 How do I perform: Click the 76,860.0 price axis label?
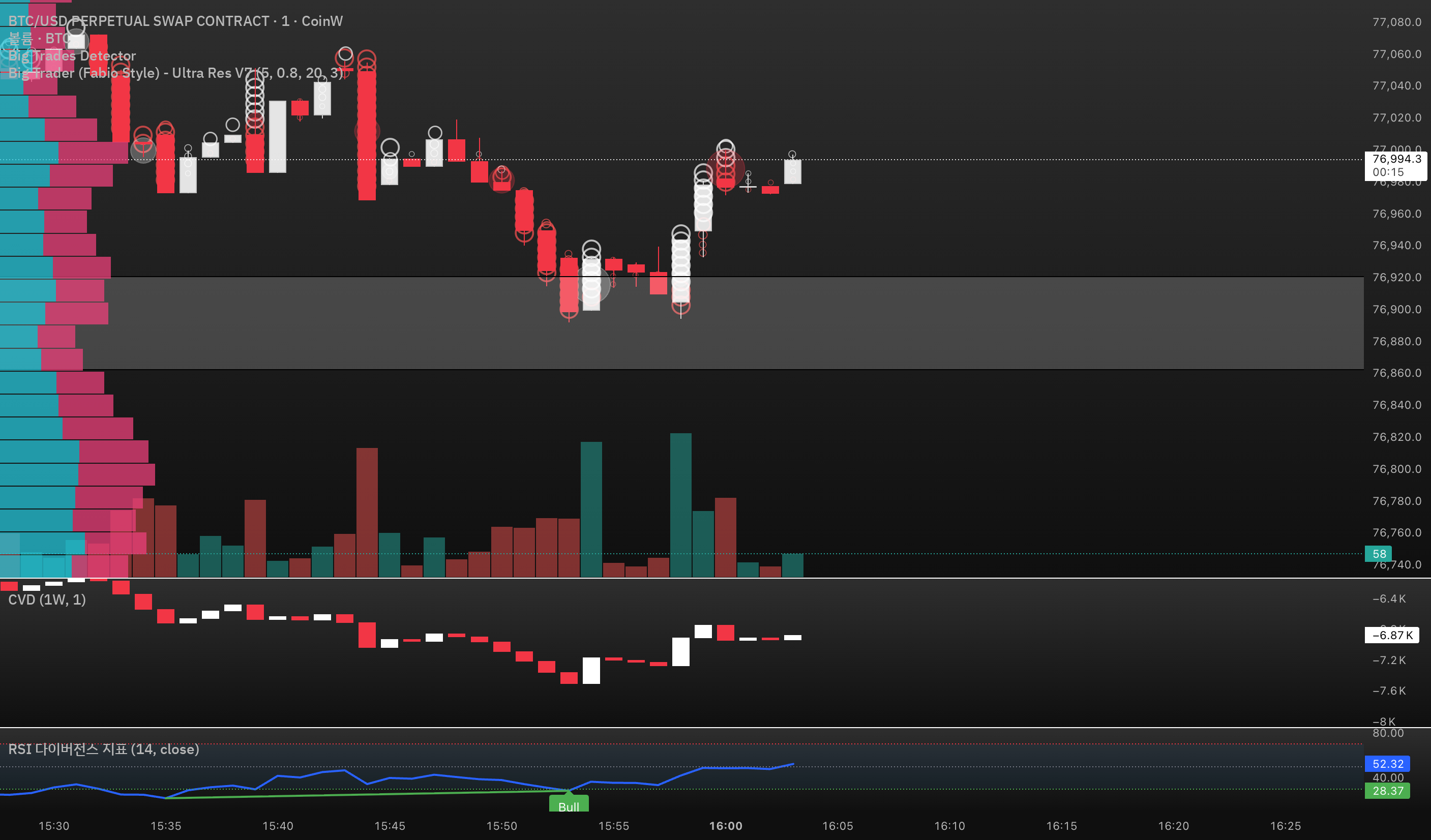pyautogui.click(x=1397, y=373)
